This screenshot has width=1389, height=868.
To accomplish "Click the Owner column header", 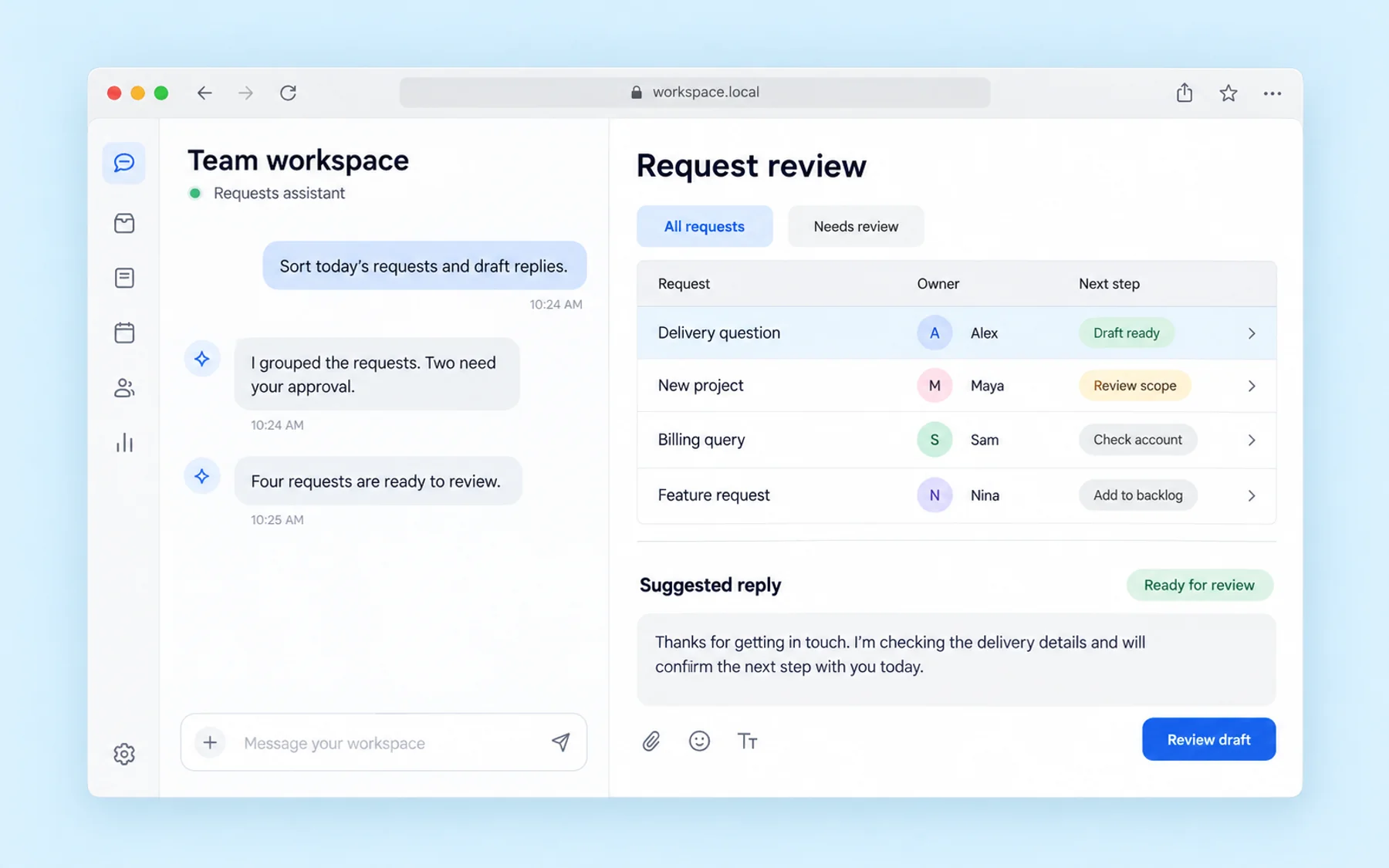I will [938, 283].
